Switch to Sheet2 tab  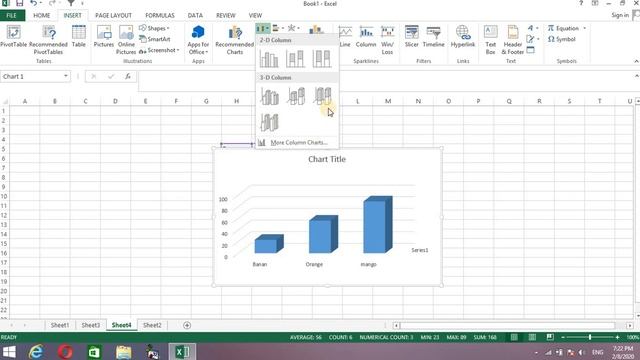(x=152, y=325)
